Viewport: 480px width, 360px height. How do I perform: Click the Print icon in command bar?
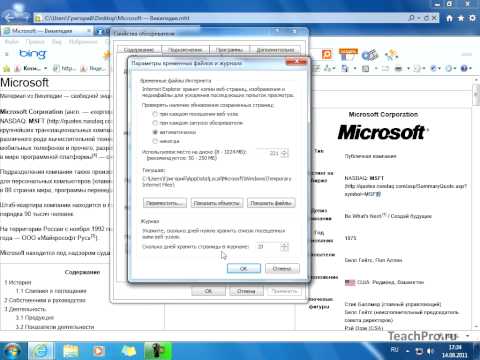[398, 68]
